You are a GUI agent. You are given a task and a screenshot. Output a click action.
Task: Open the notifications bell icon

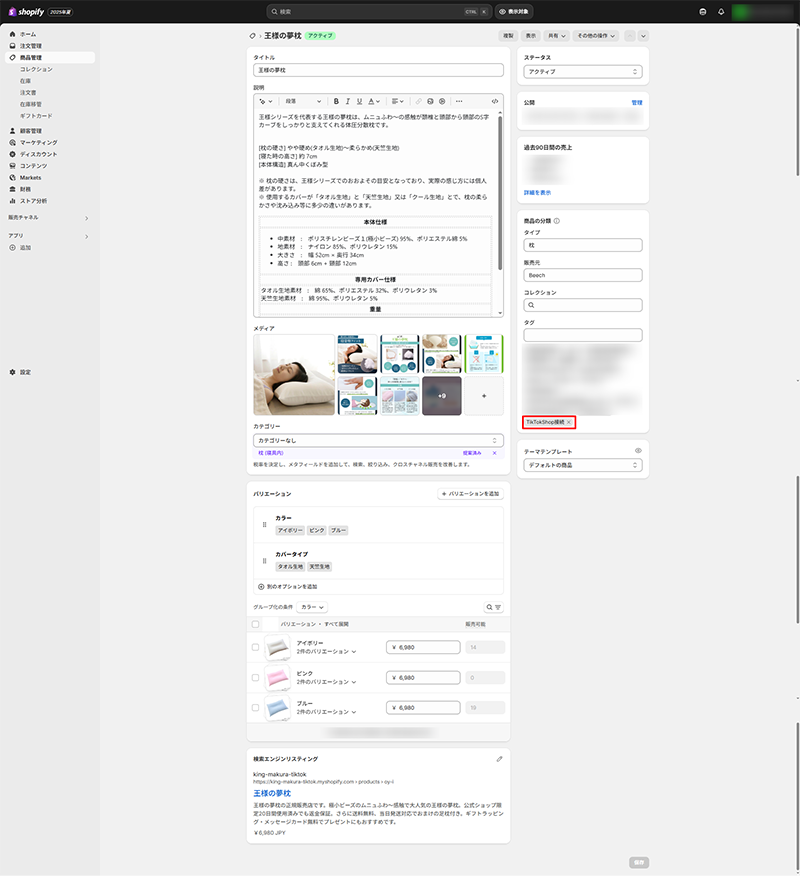tap(721, 12)
